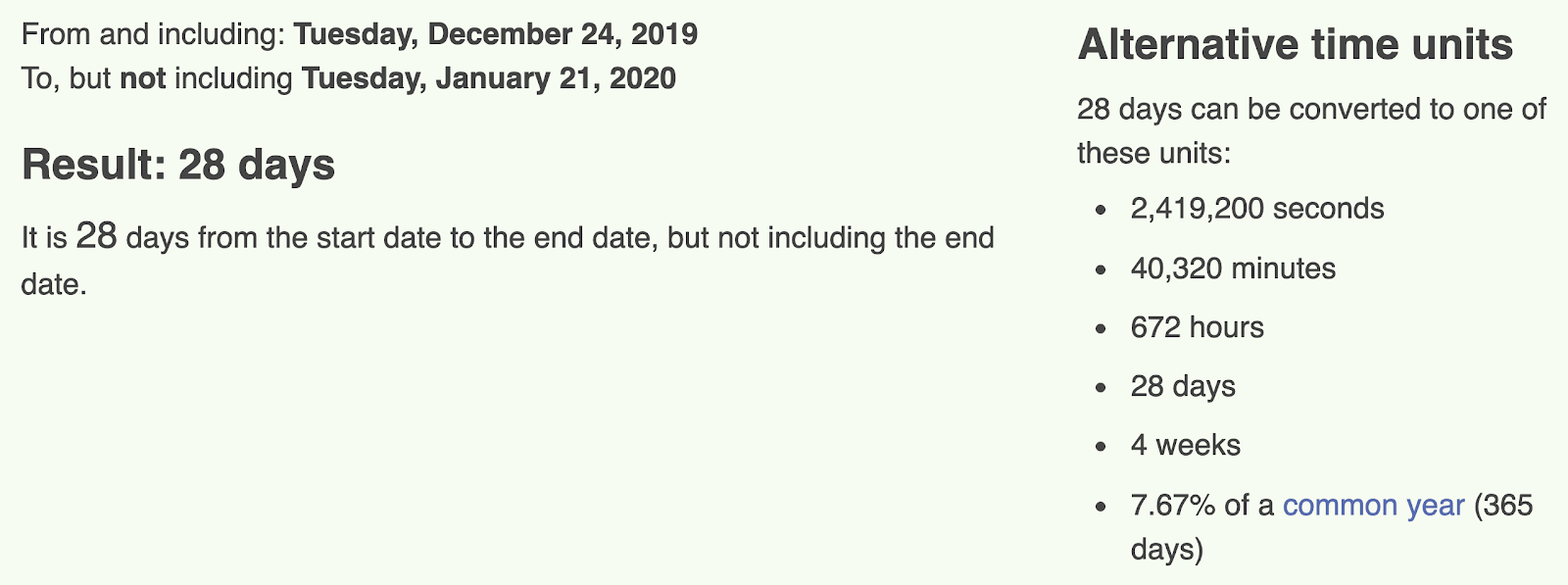Open the common year link
1568x585 pixels.
1373,506
